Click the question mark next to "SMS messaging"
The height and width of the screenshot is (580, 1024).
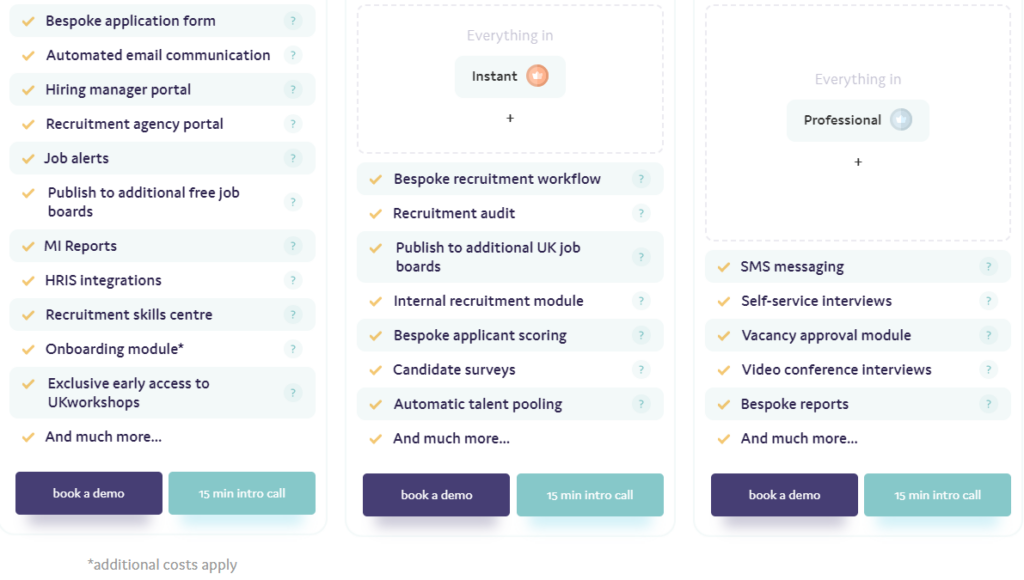point(988,266)
